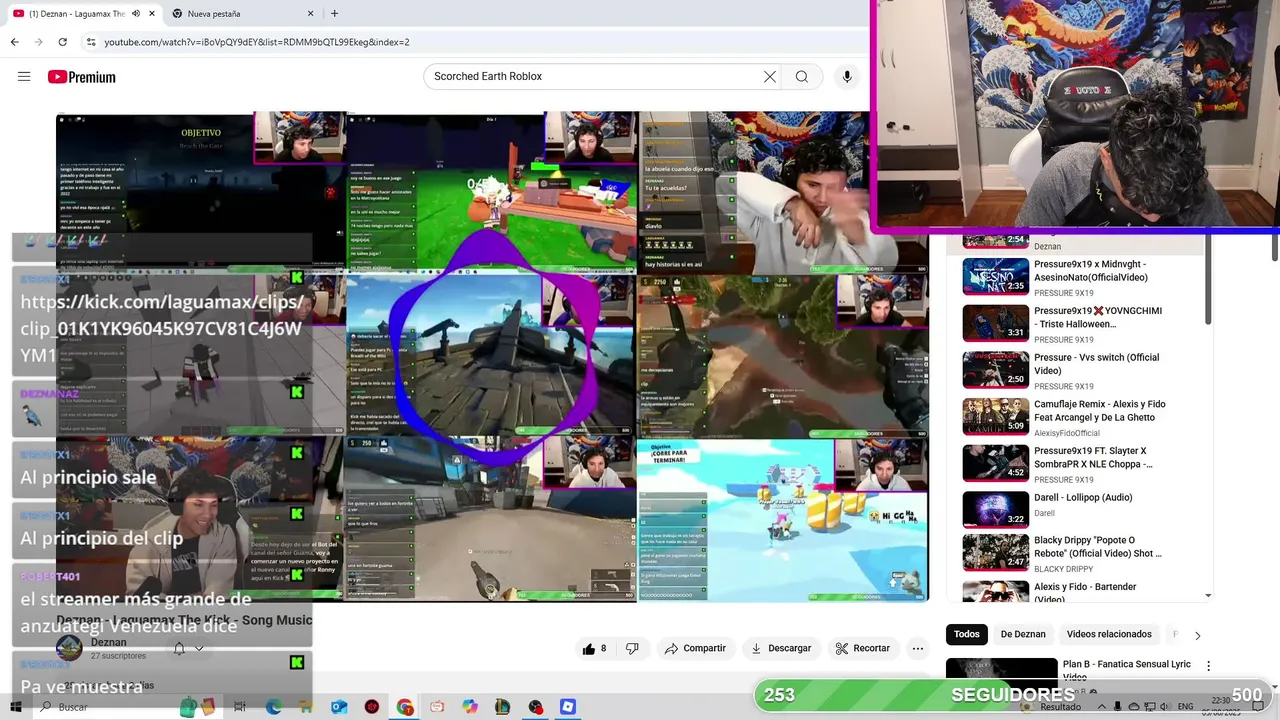
Task: Click the Recortar clip button
Action: pos(862,648)
